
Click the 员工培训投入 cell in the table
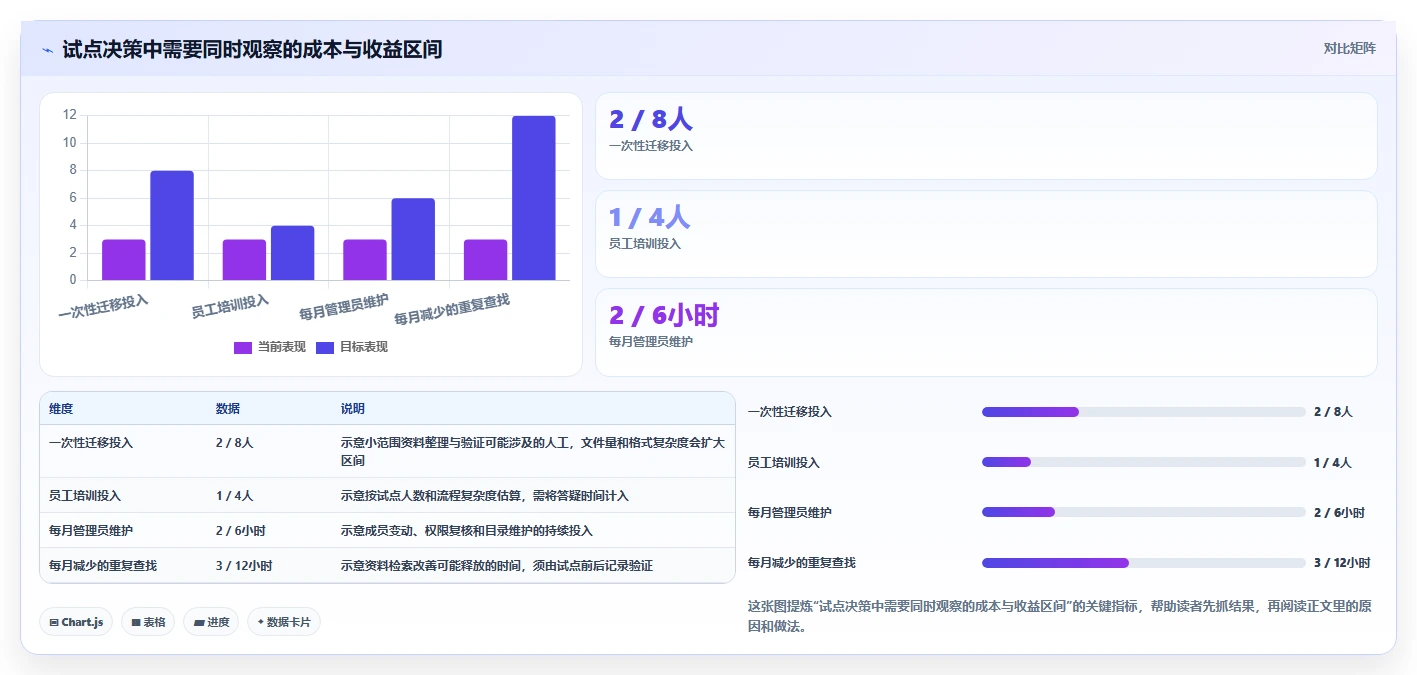coord(85,495)
